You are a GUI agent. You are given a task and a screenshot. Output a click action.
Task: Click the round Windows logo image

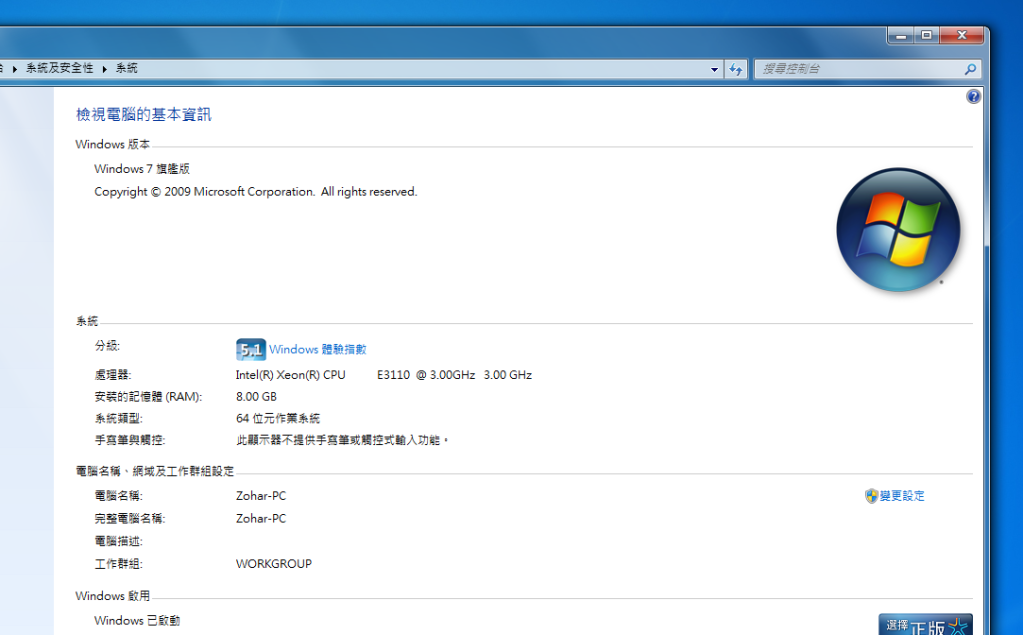(x=897, y=230)
